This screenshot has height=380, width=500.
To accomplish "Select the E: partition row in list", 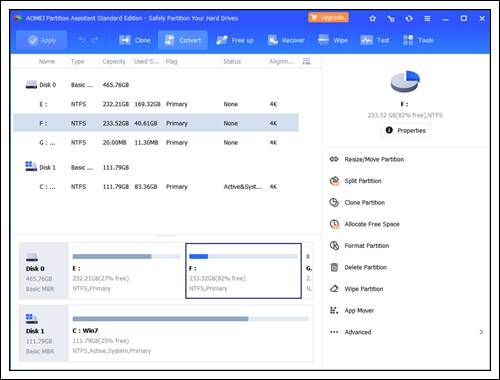I will click(x=156, y=104).
